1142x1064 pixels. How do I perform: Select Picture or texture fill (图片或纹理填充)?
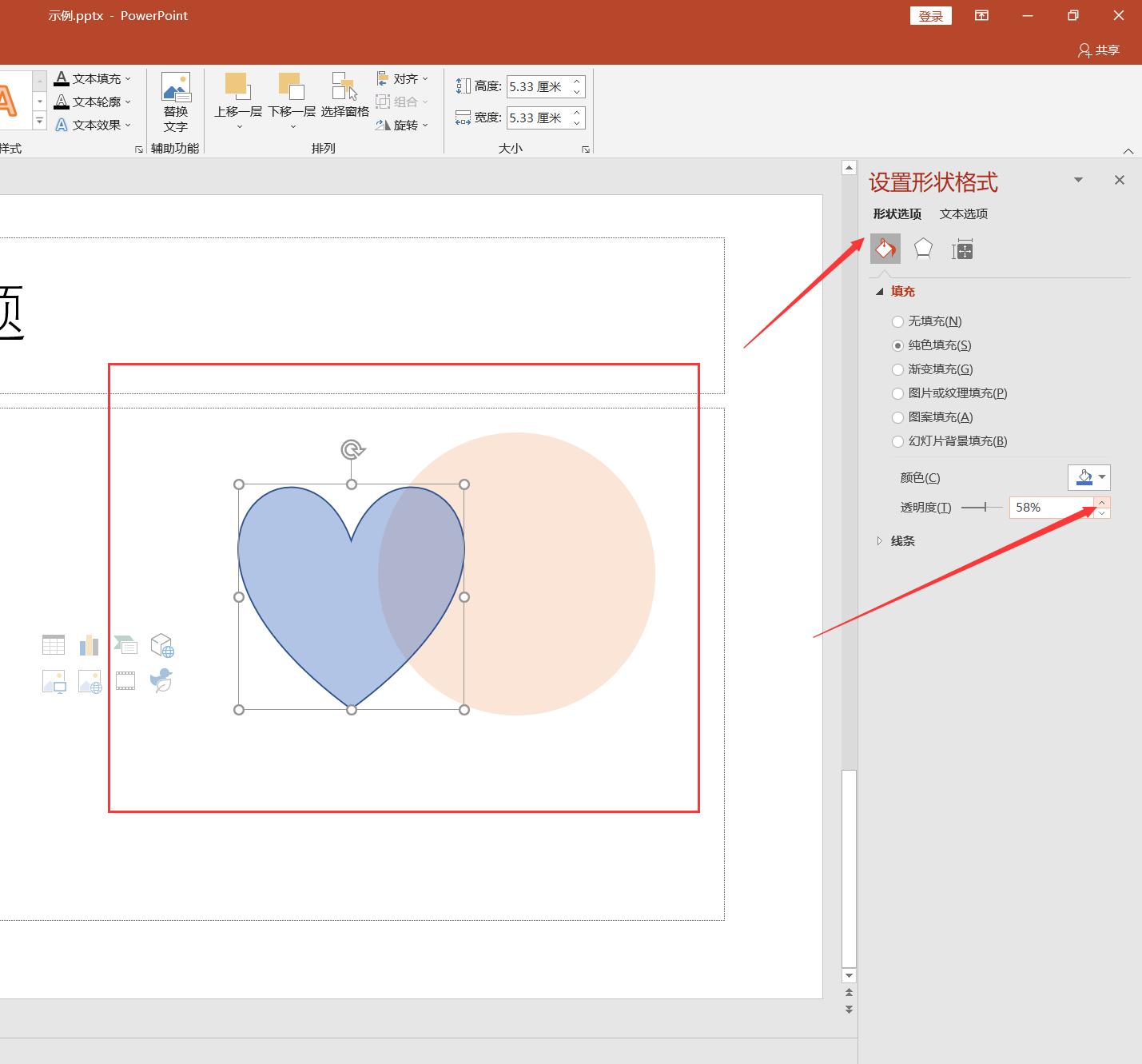coord(897,393)
